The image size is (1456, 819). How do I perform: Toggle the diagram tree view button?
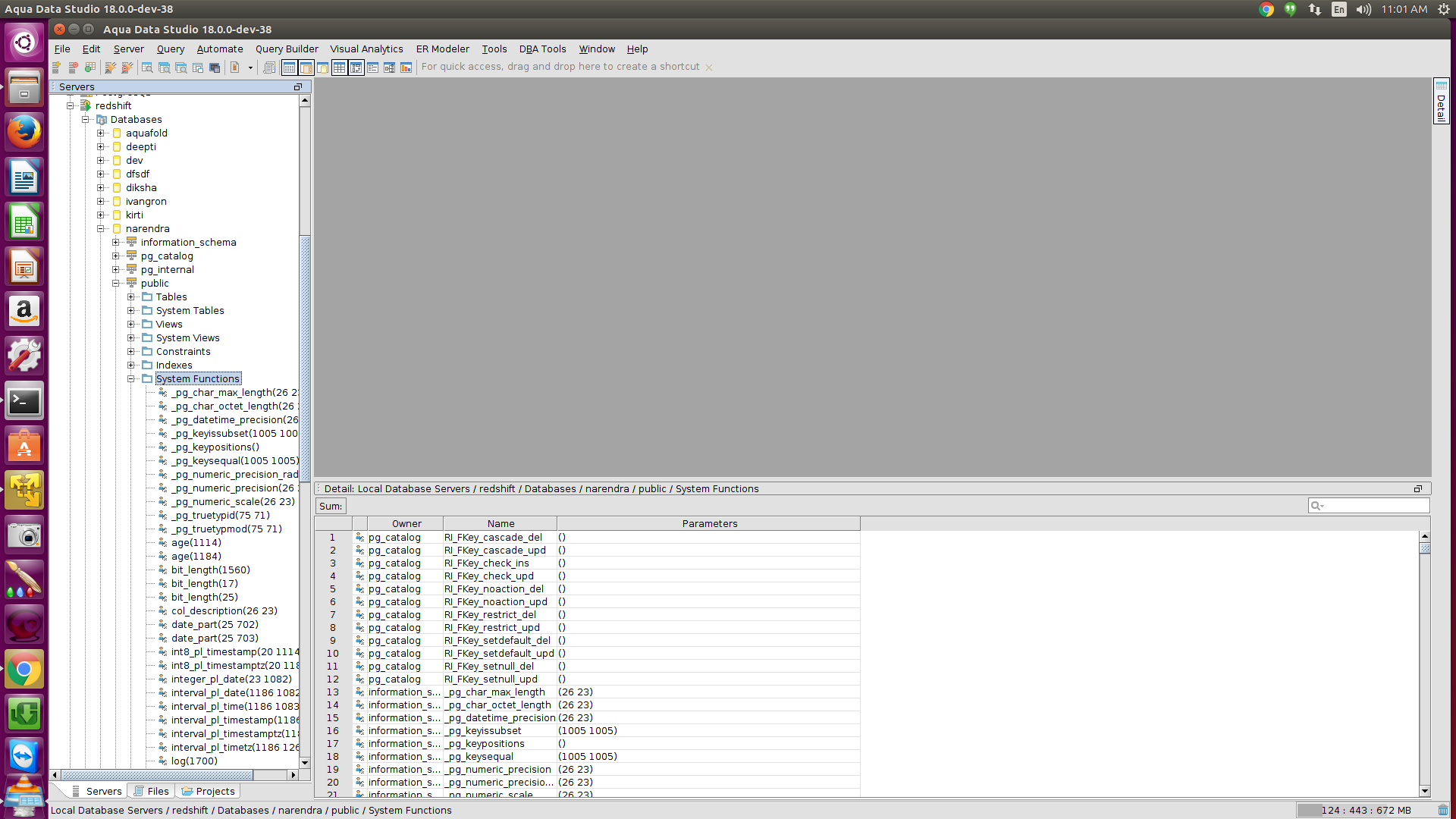pyautogui.click(x=389, y=67)
